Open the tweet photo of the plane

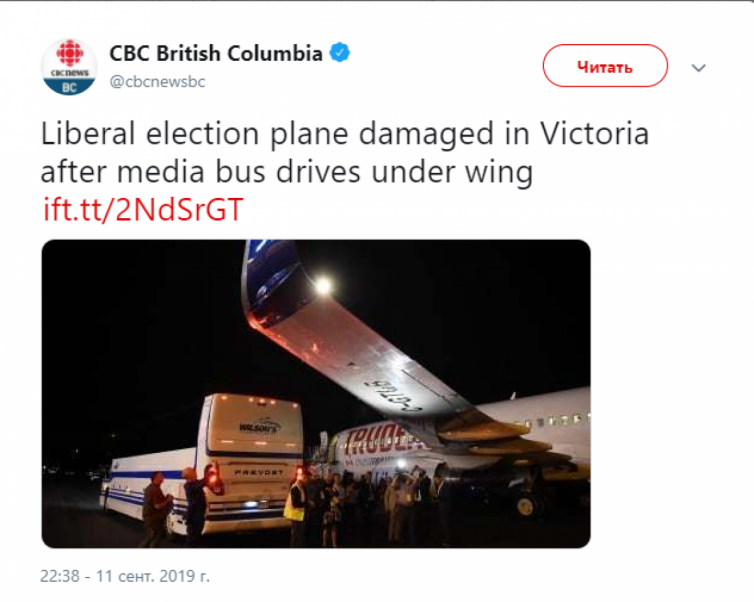(x=316, y=394)
